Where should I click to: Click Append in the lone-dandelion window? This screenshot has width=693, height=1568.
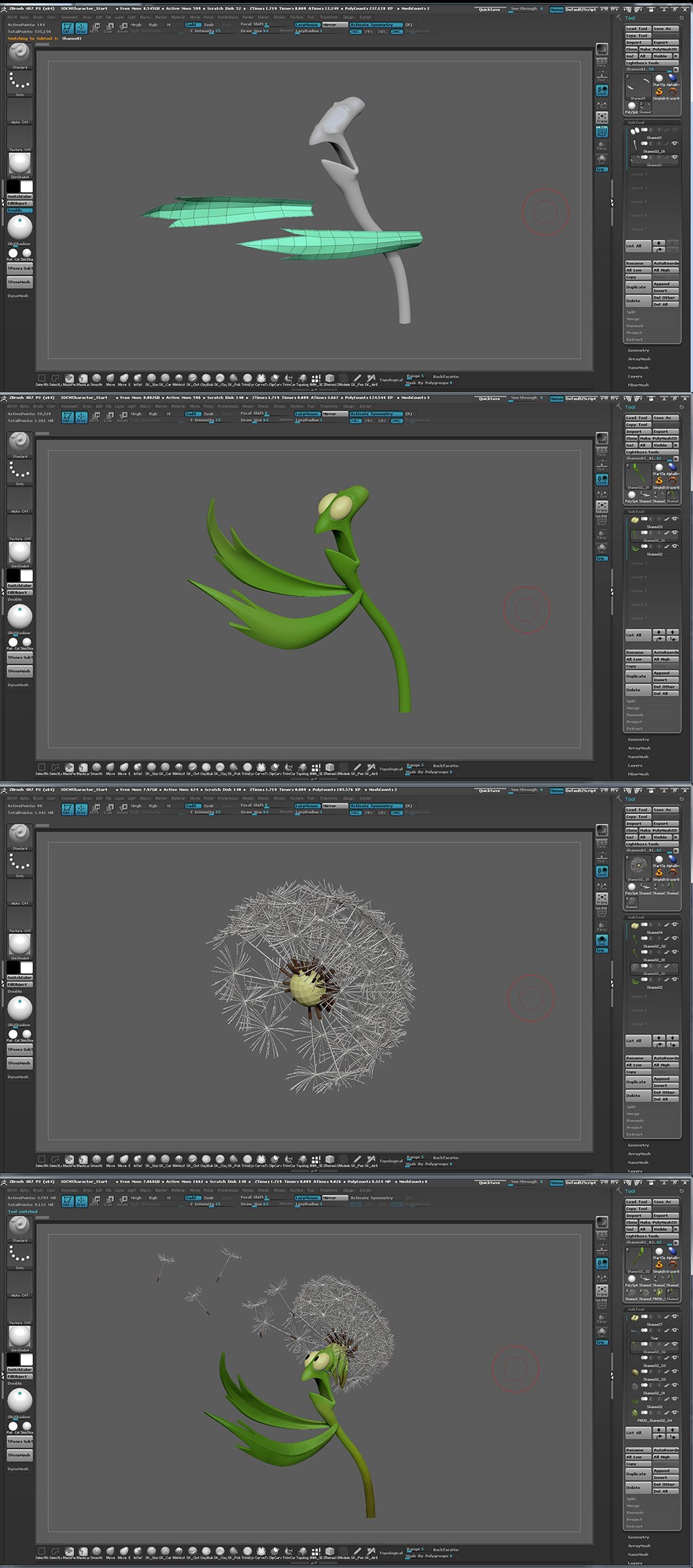(x=666, y=1079)
